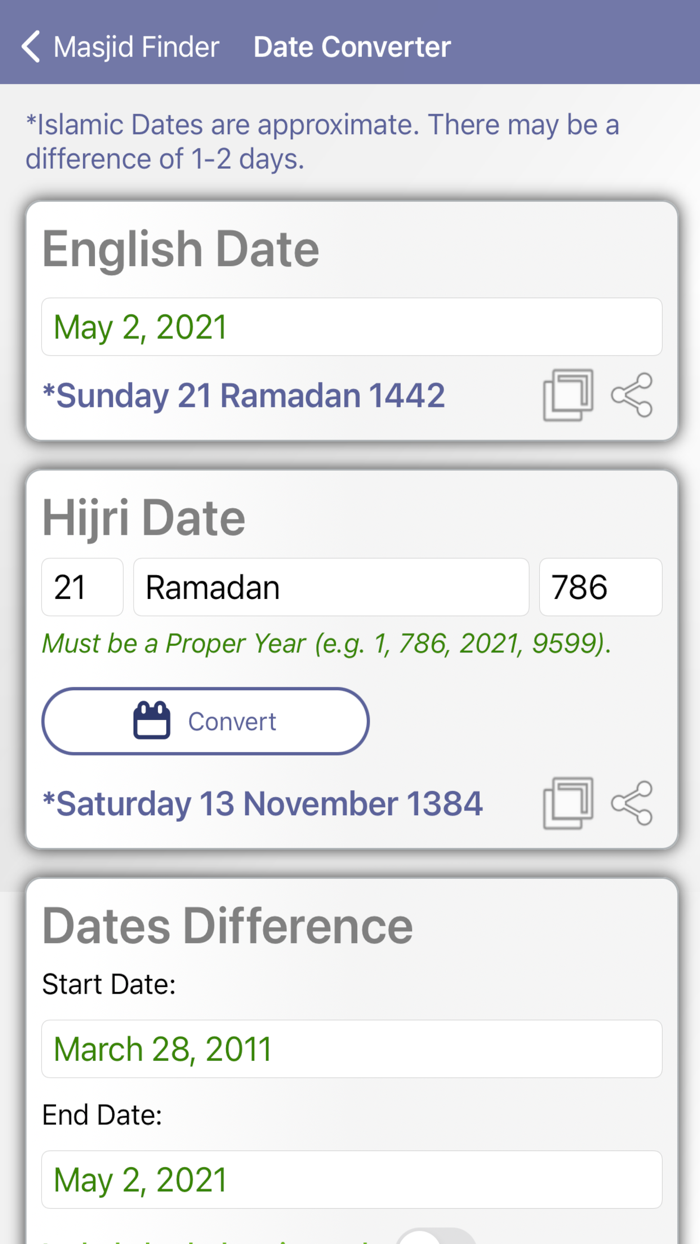This screenshot has height=1244, width=700.
Task: Open the Start Date field showing March 28, 2011
Action: (350, 1048)
